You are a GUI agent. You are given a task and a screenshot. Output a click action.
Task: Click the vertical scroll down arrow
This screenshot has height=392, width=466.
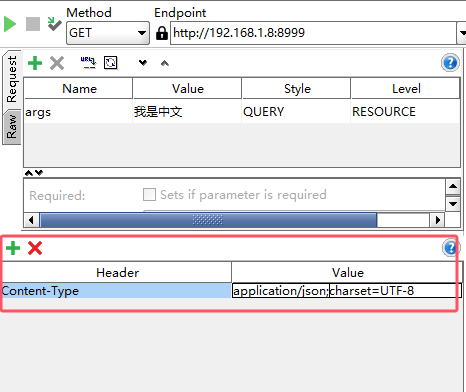coord(453,203)
